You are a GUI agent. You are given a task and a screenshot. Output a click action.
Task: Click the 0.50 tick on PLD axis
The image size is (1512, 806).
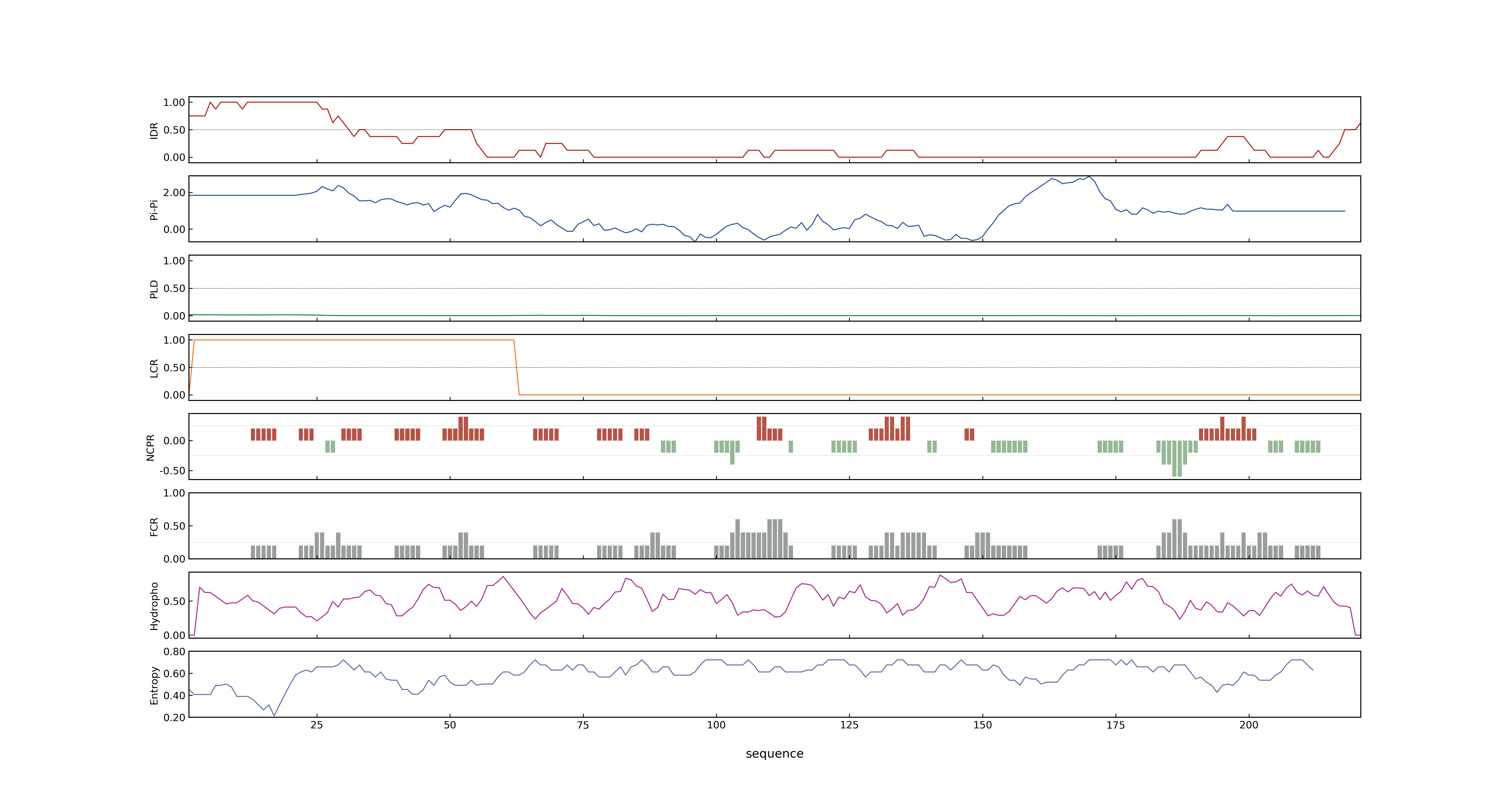[x=174, y=288]
